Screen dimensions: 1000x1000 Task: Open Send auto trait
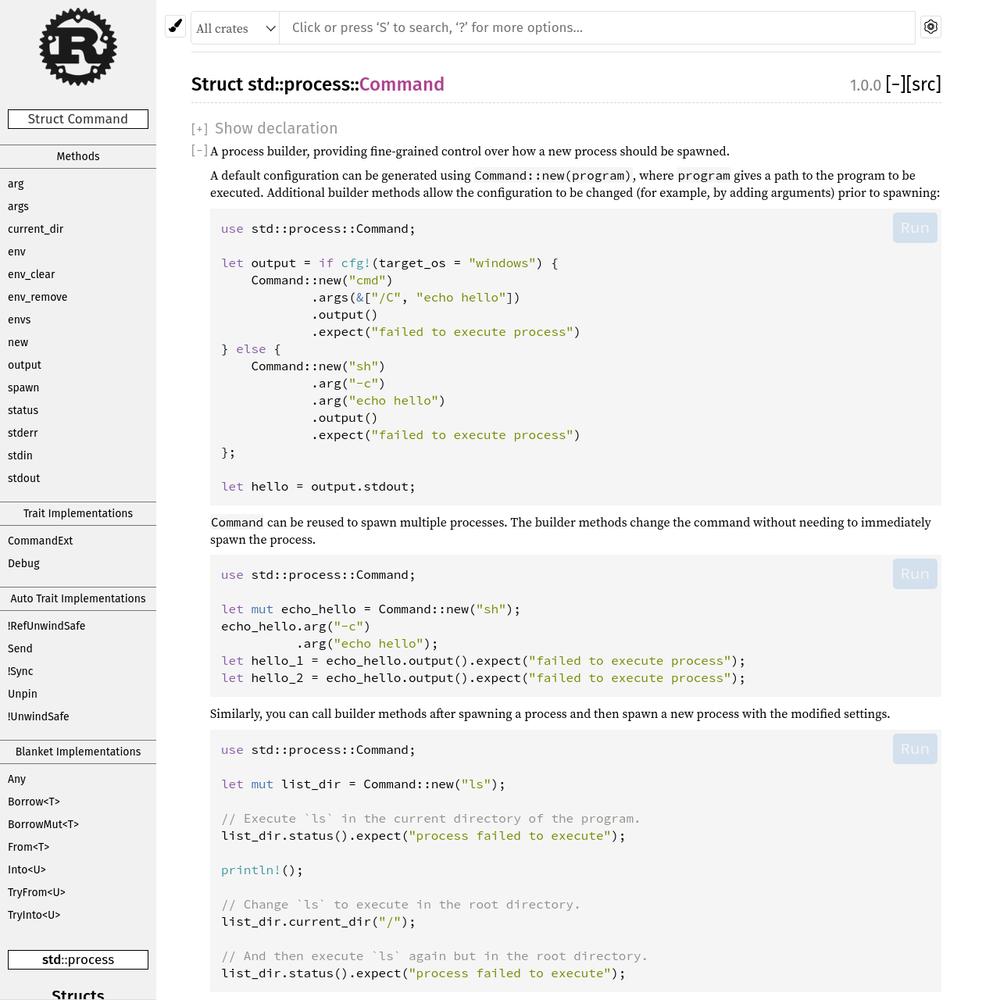coord(20,649)
